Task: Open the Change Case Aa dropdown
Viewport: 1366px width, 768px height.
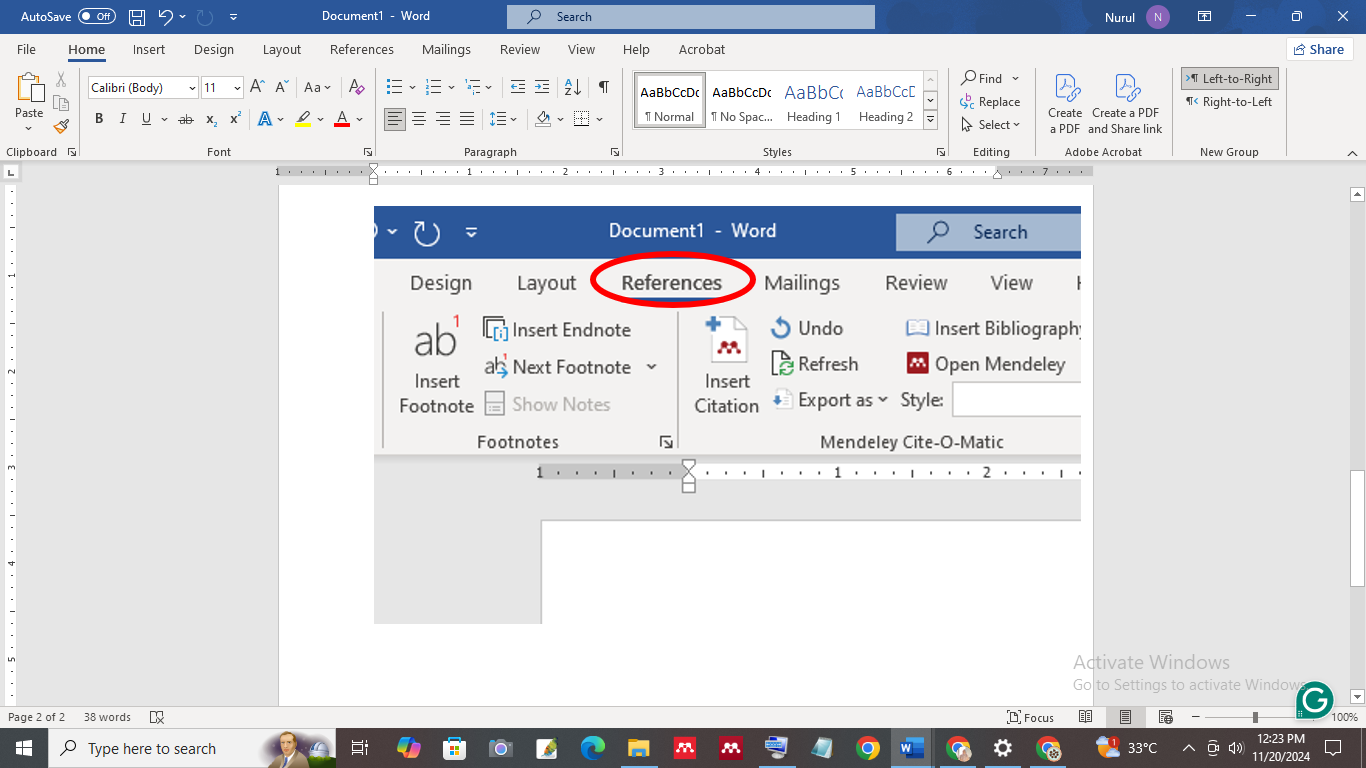Action: [x=318, y=88]
